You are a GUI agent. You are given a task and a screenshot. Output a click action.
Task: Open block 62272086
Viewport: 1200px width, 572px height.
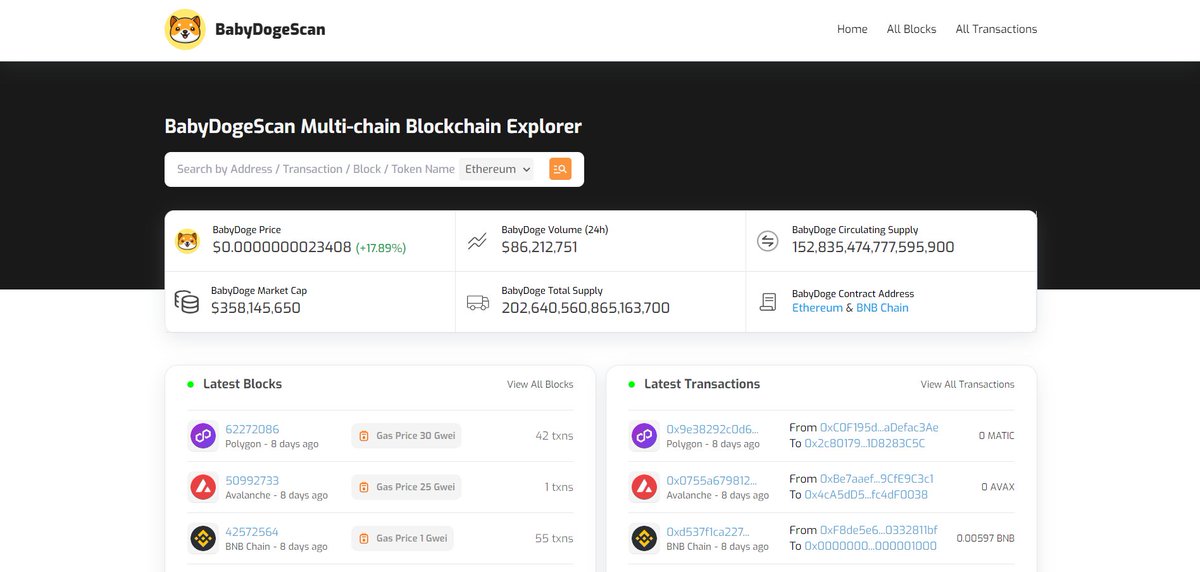tap(252, 429)
